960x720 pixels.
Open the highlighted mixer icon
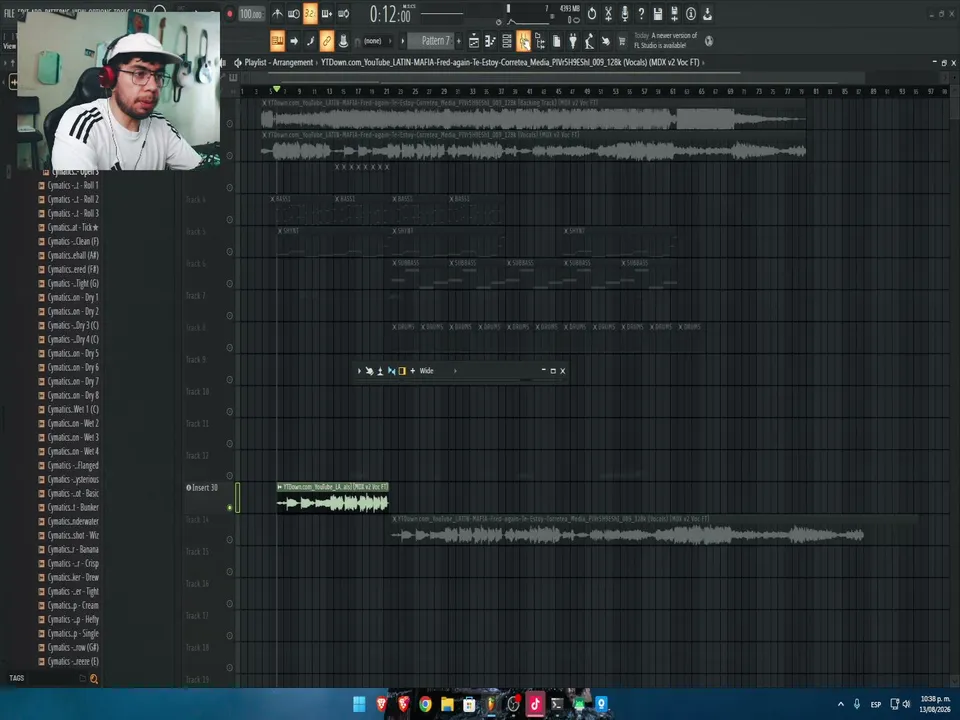523,41
